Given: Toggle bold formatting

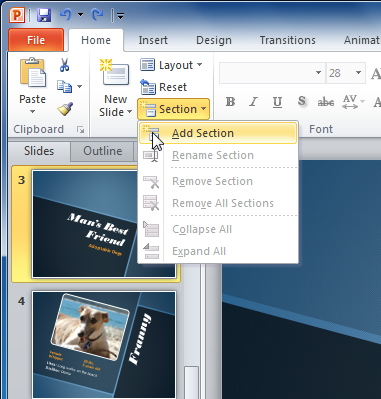Looking at the screenshot, I should tap(230, 102).
